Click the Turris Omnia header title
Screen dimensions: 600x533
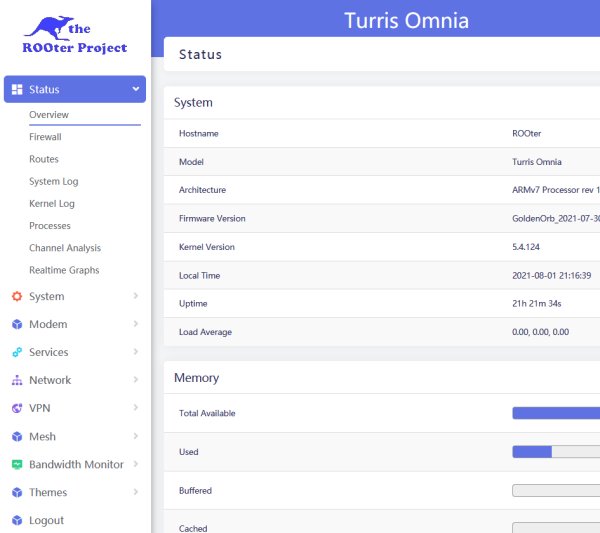[x=406, y=20]
